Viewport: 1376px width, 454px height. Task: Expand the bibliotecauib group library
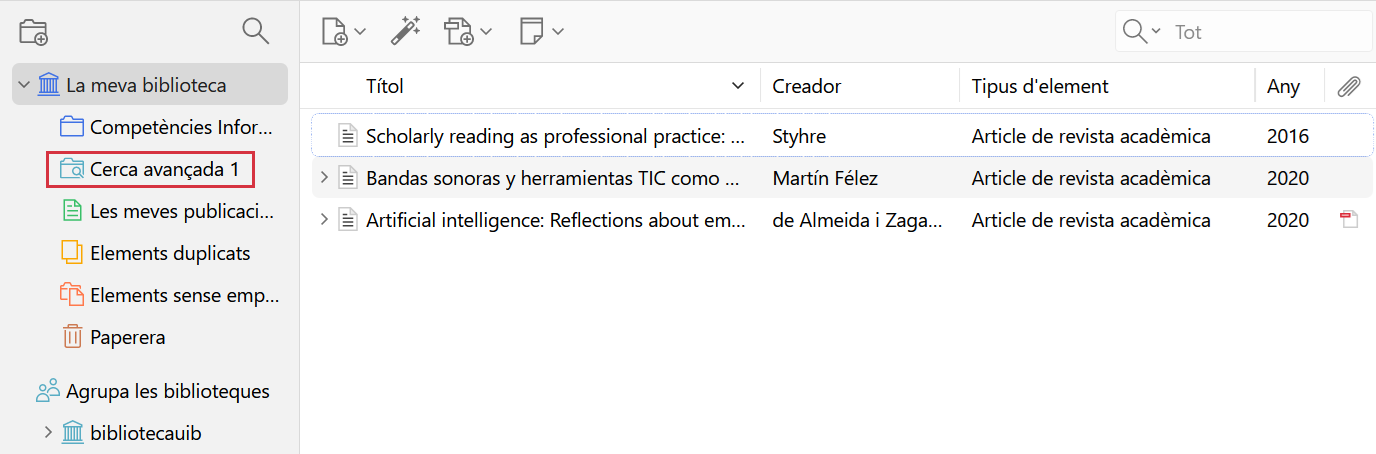tap(47, 433)
